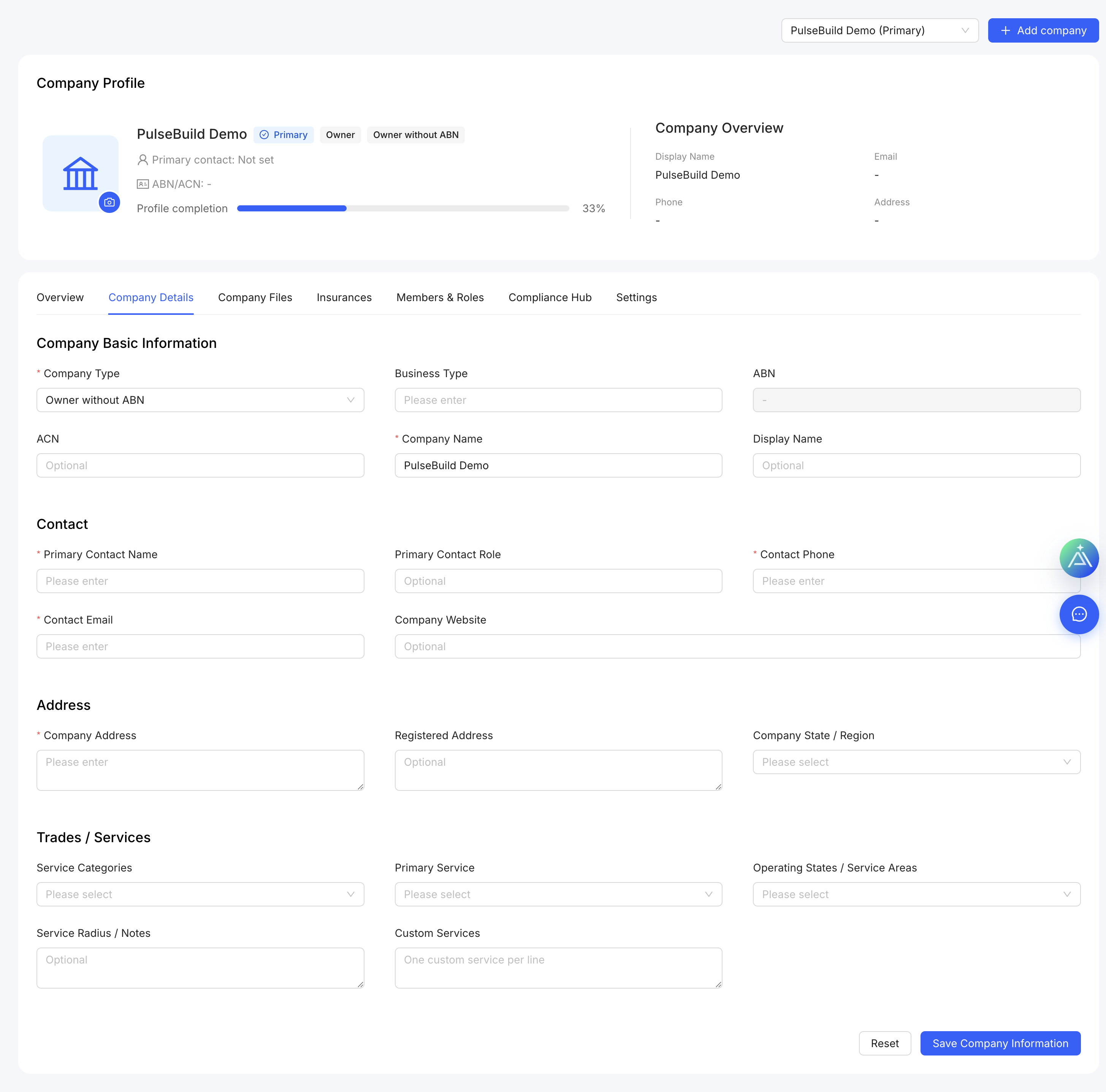This screenshot has height=1092, width=1106.
Task: Click the Owner tag badge
Action: pyautogui.click(x=341, y=135)
